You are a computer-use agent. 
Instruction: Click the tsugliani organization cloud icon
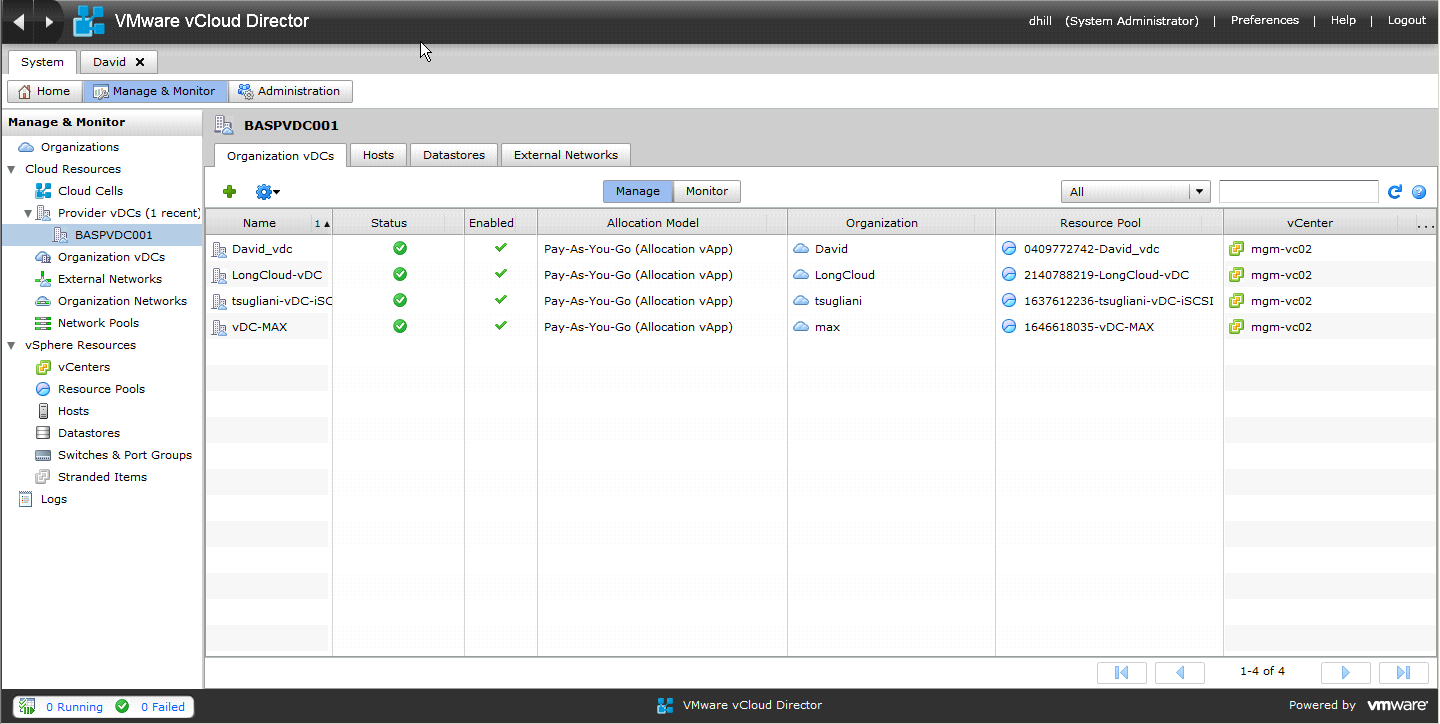(801, 300)
